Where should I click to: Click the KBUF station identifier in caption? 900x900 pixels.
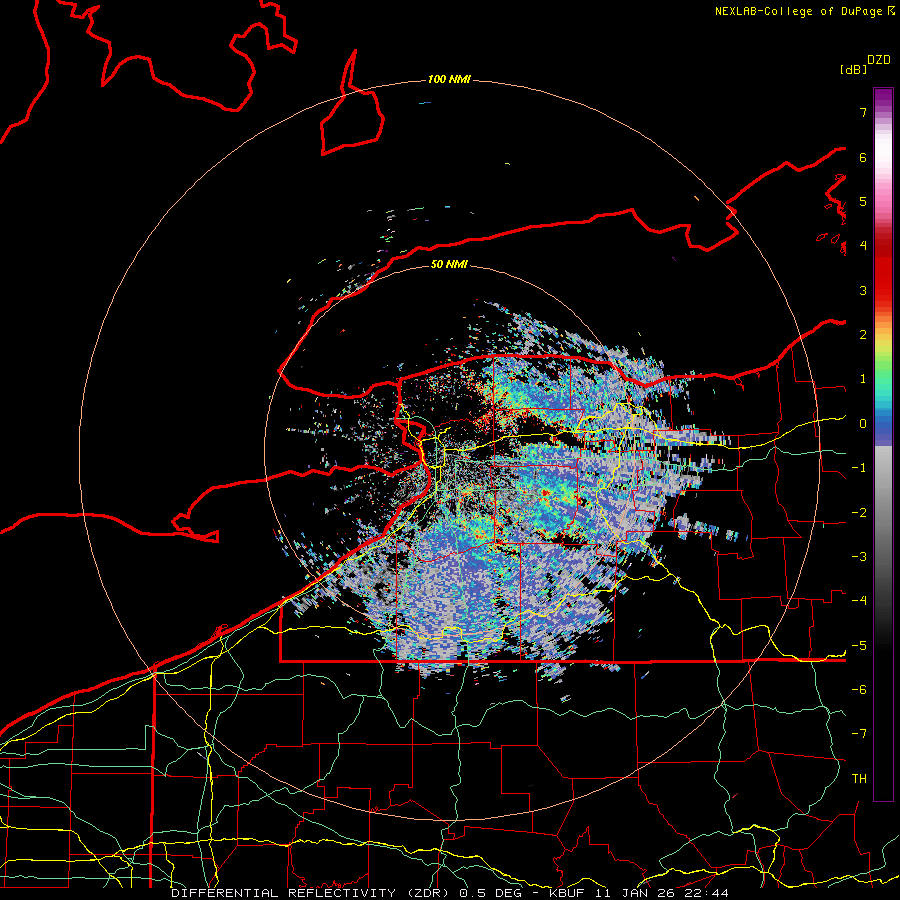coord(568,893)
